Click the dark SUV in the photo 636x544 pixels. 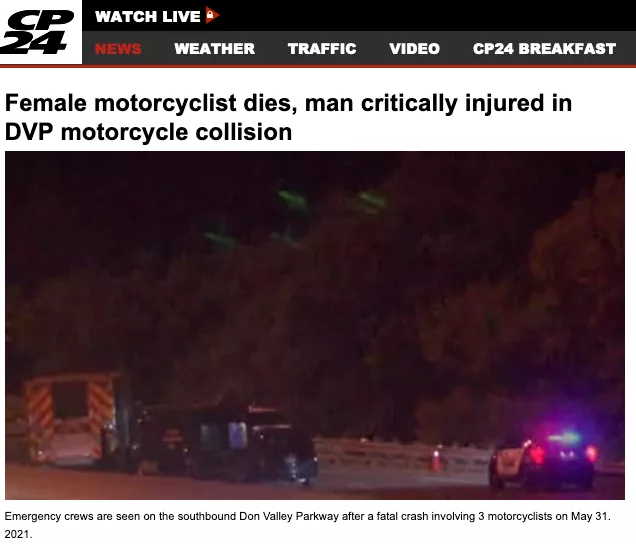point(229,444)
